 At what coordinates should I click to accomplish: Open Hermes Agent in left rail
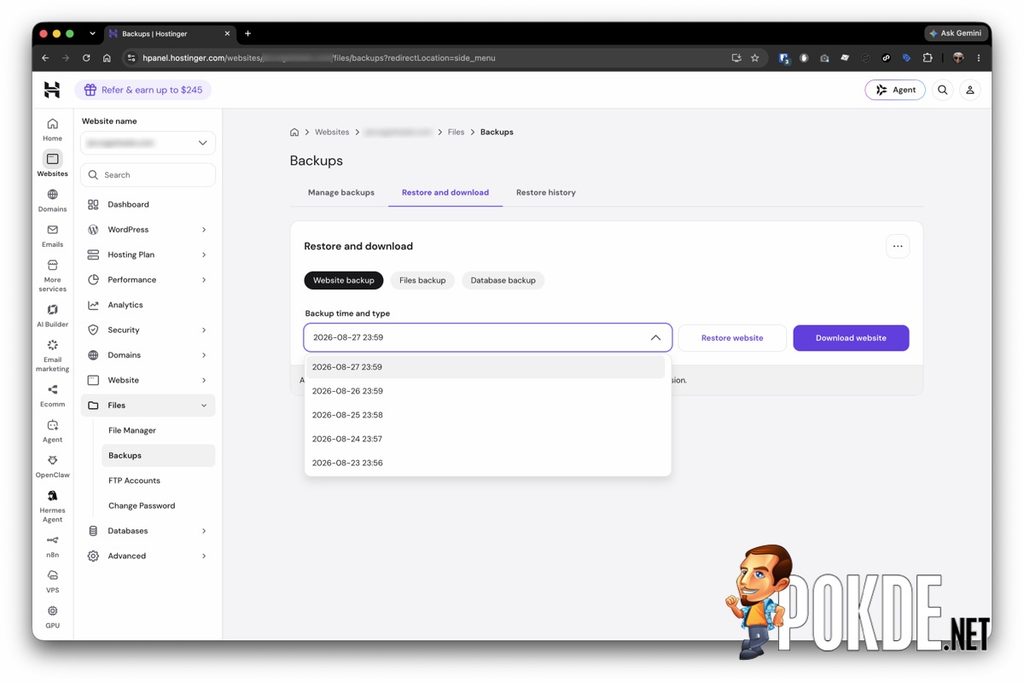[52, 506]
